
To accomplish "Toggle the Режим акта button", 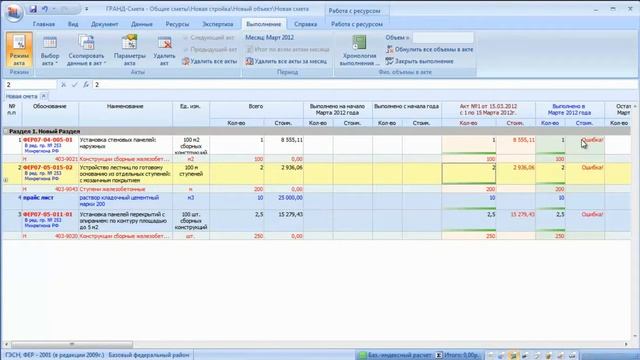I will (19, 49).
